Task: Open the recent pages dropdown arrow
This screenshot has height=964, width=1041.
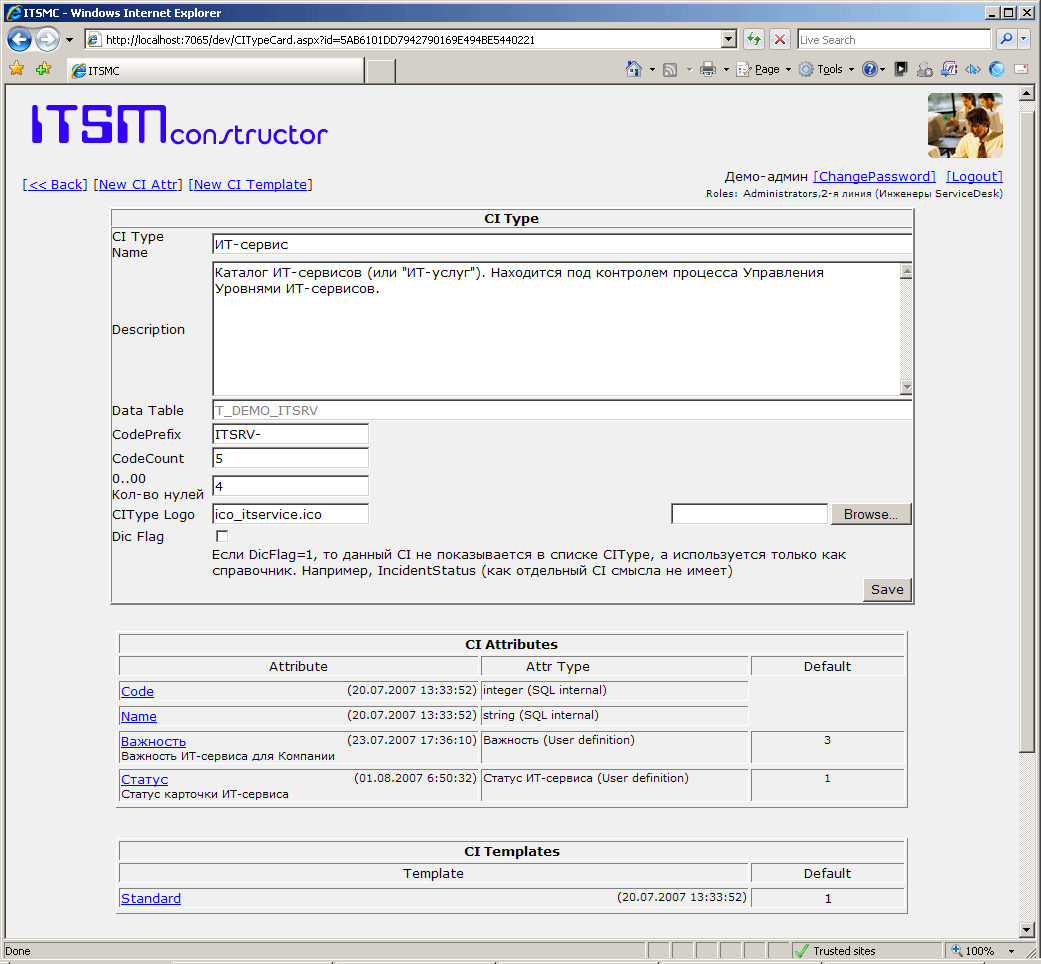Action: pyautogui.click(x=69, y=40)
